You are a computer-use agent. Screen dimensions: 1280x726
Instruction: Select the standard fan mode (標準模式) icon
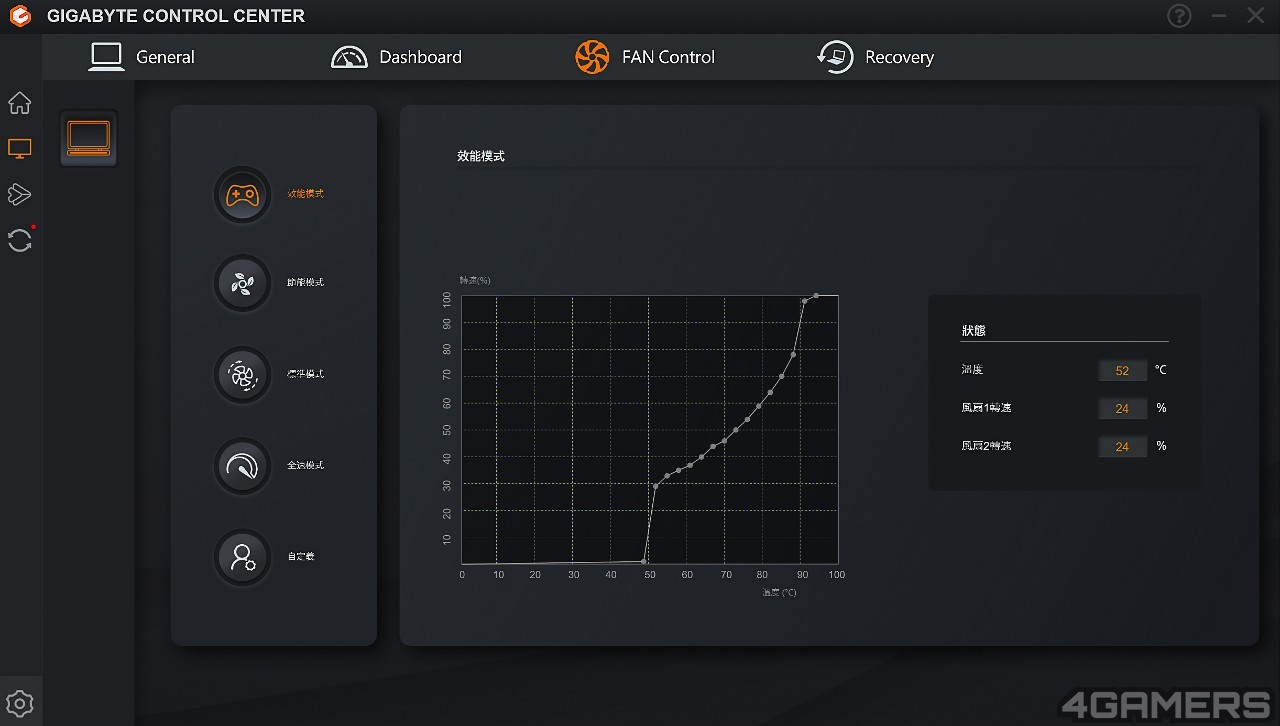(243, 374)
